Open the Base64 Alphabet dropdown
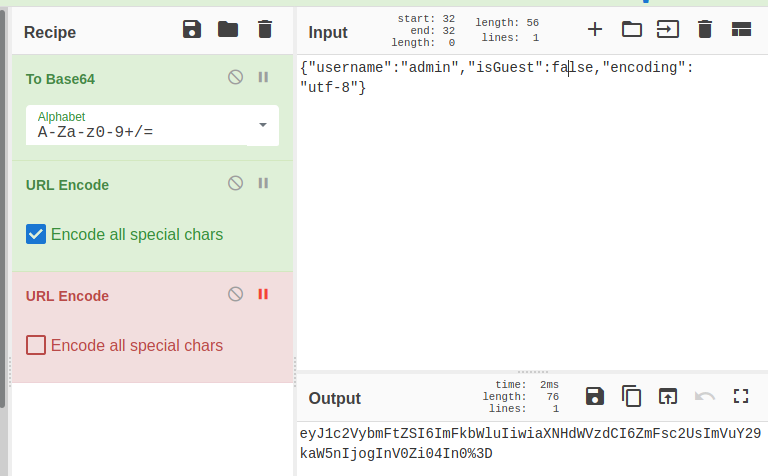 click(x=262, y=125)
